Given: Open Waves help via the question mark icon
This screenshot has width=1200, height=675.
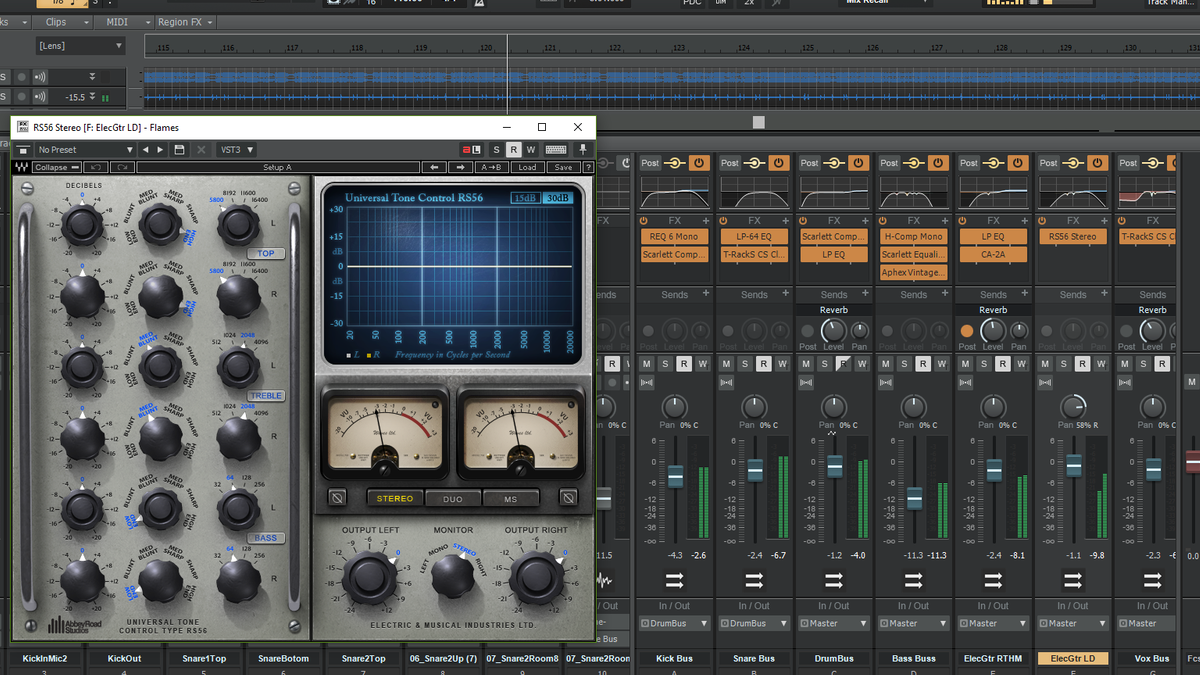Looking at the screenshot, I should coord(589,167).
